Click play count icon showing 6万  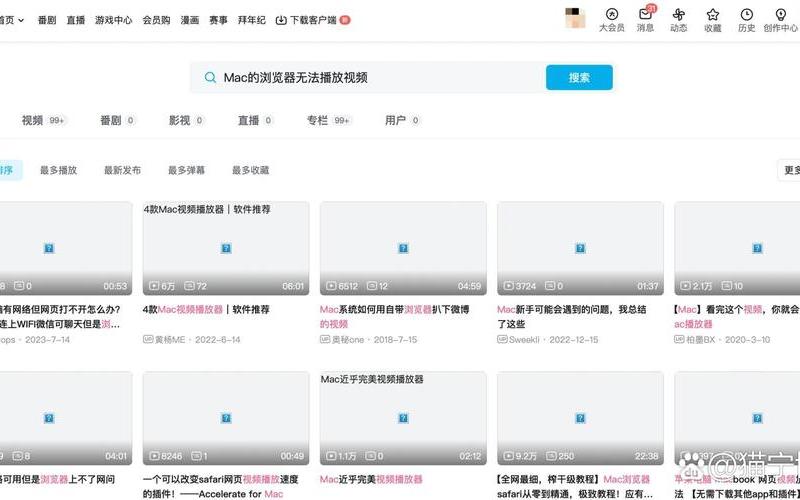pyautogui.click(x=154, y=286)
